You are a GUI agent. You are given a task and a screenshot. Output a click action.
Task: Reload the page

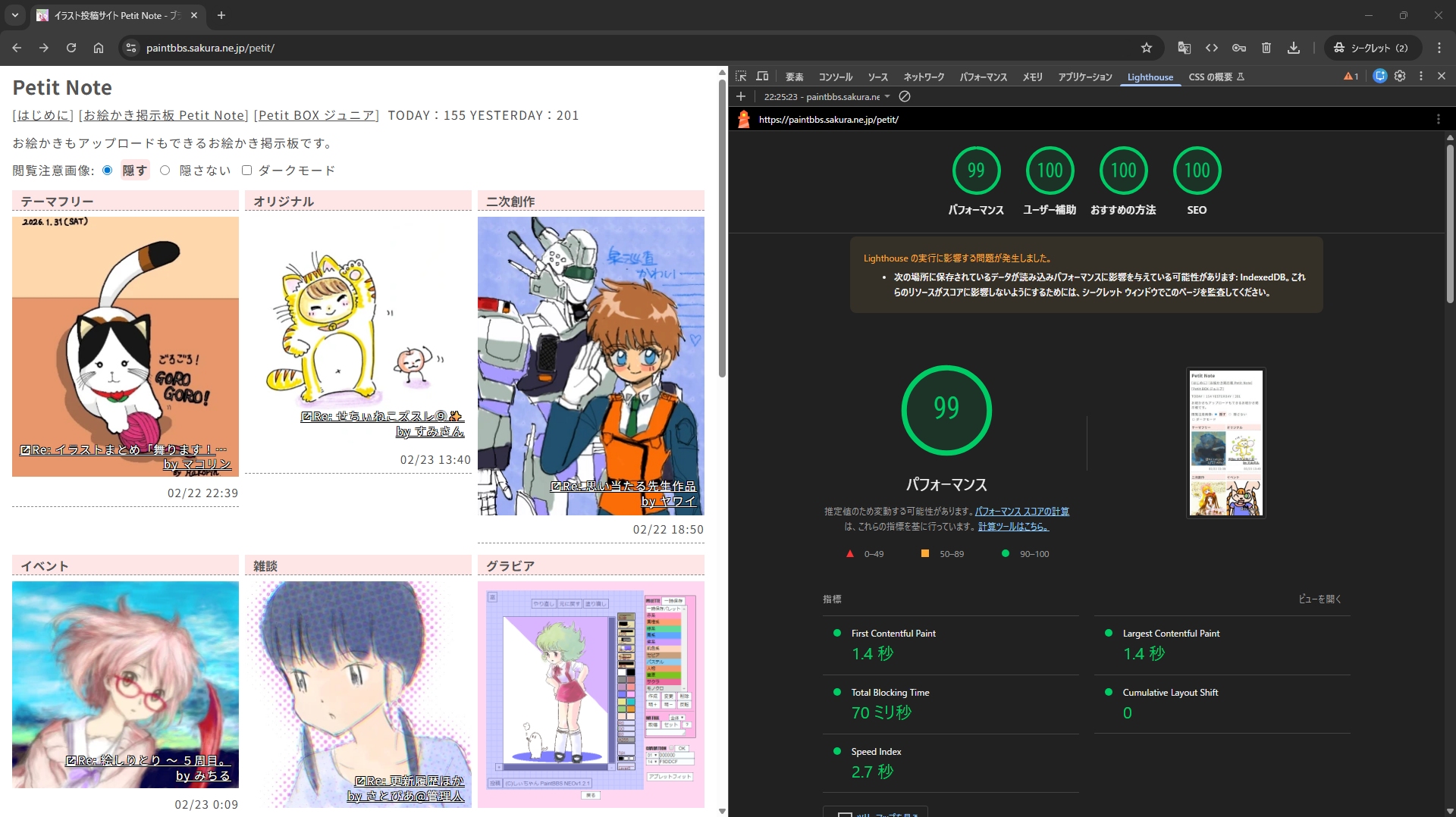click(71, 48)
